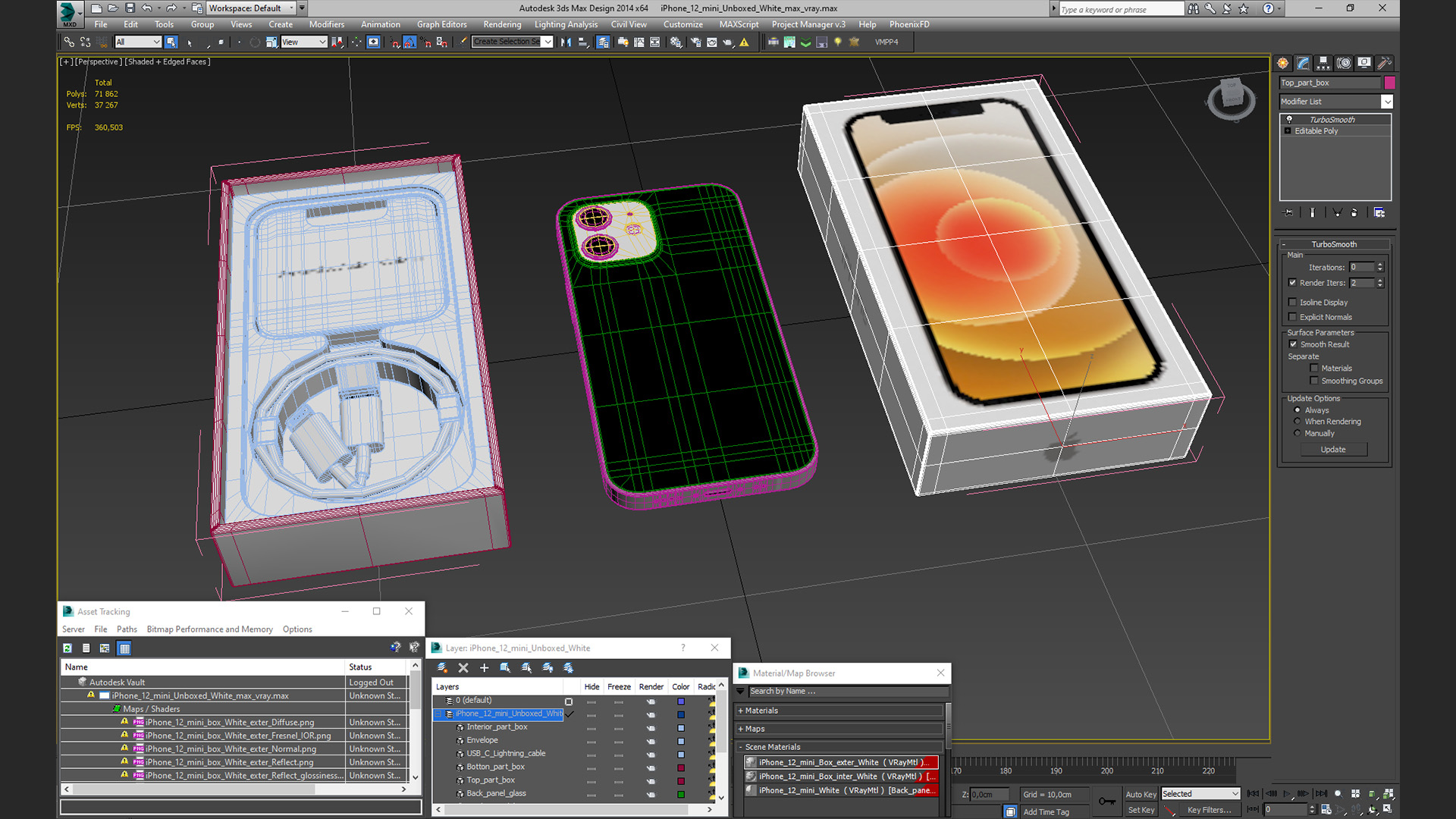This screenshot has height=819, width=1456.
Task: Enable the Isoline Display checkbox
Action: (x=1292, y=303)
